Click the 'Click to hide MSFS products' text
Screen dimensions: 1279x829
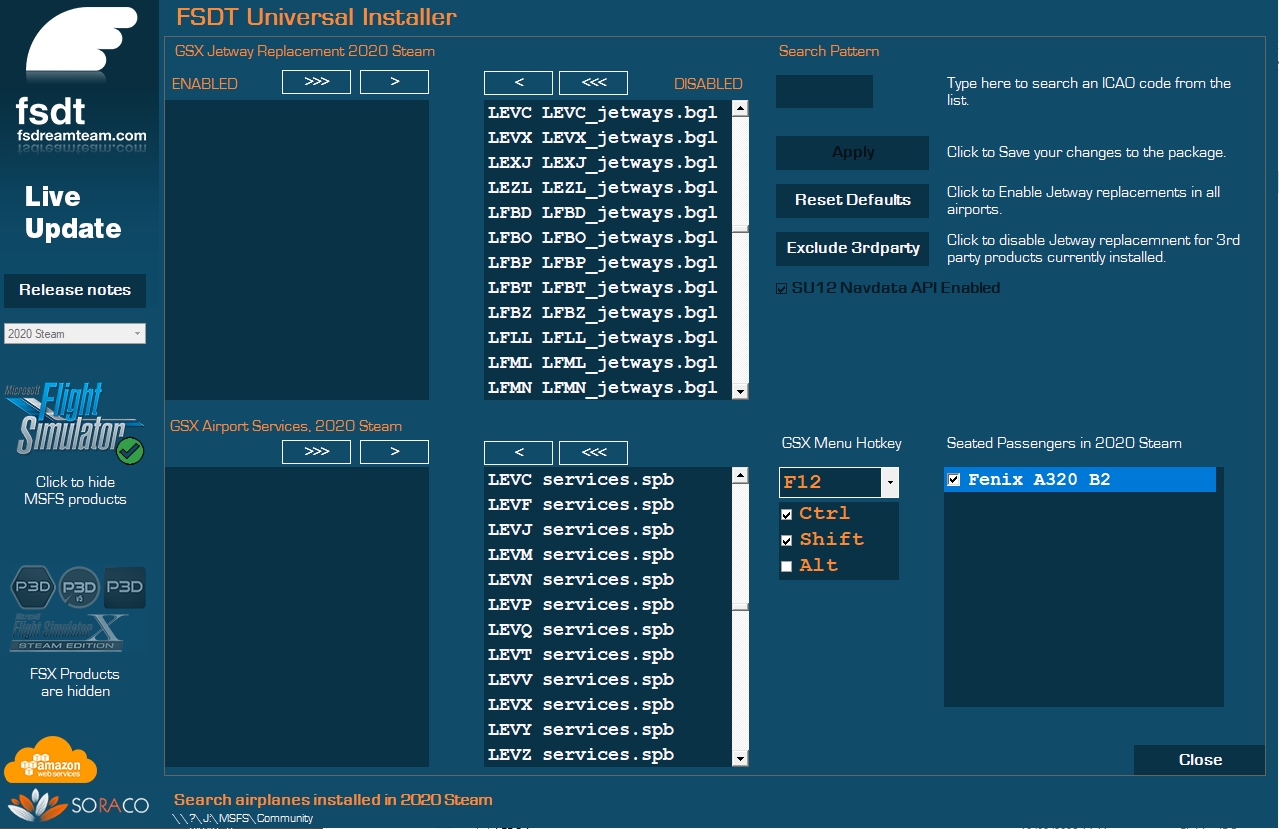point(75,490)
